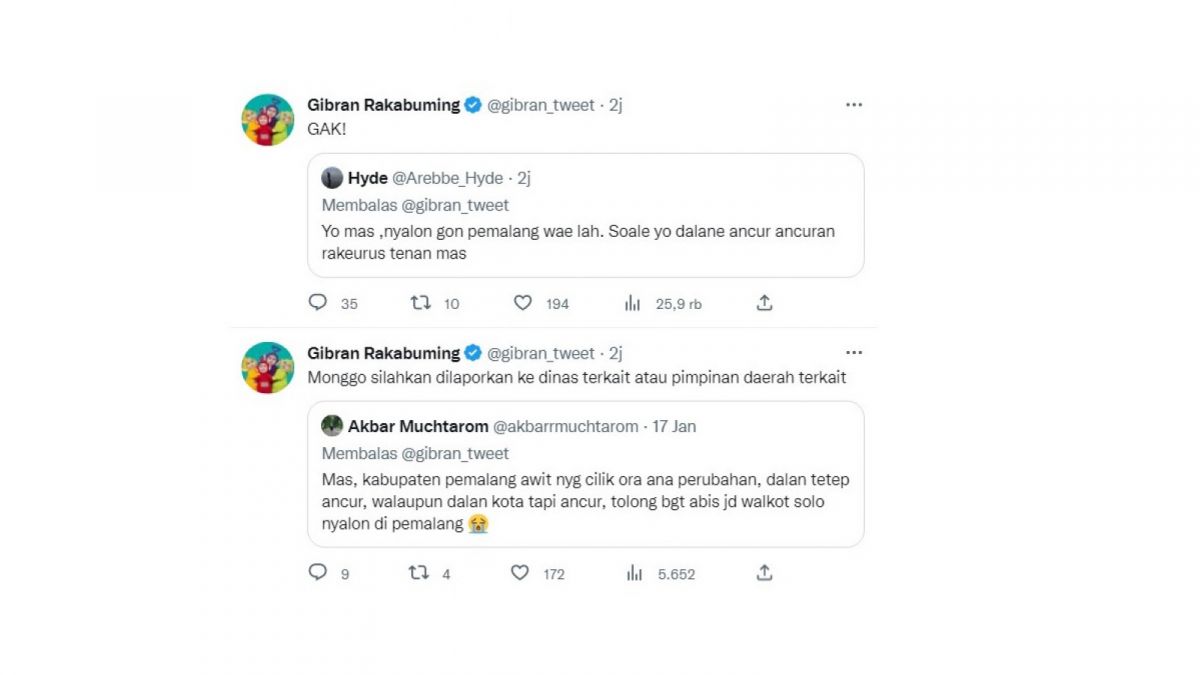Open the reply icon on Gibran's first tweet
1200x675 pixels.
[316, 303]
